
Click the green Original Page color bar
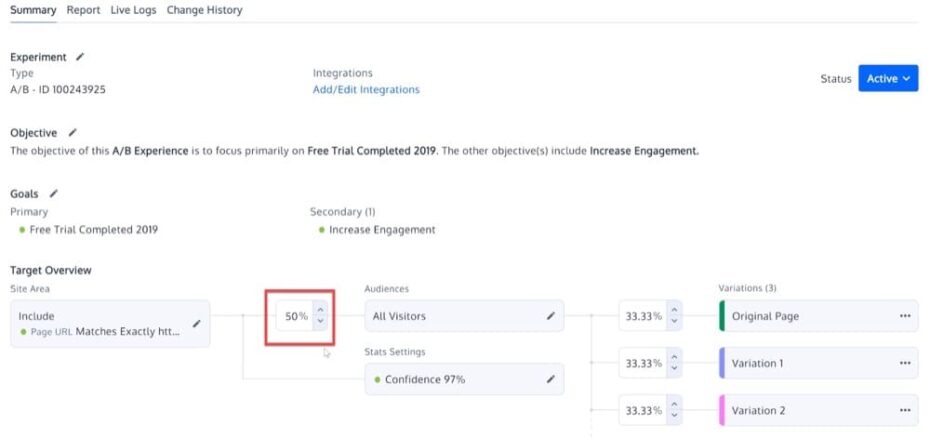point(722,316)
